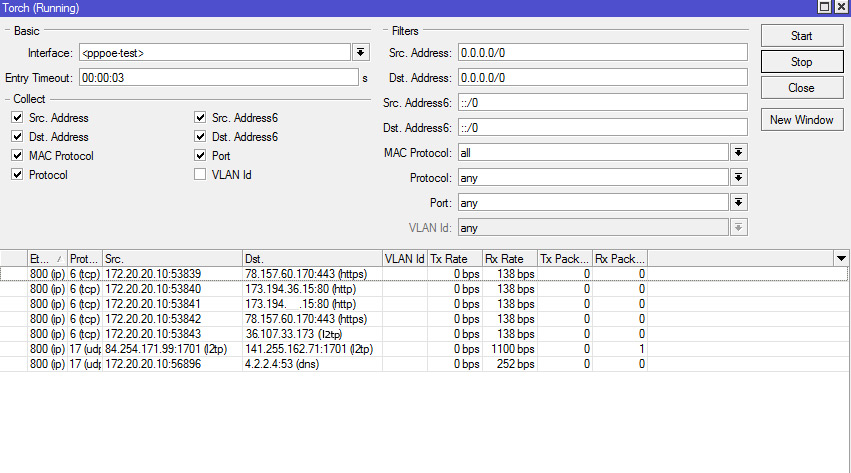
Task: Open Torch in a New Window
Action: [802, 120]
